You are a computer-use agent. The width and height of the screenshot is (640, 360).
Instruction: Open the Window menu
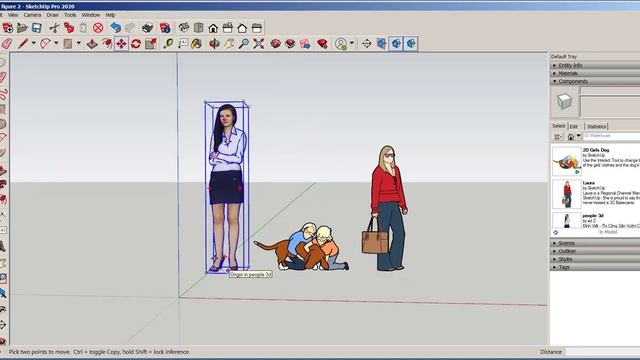[91, 15]
